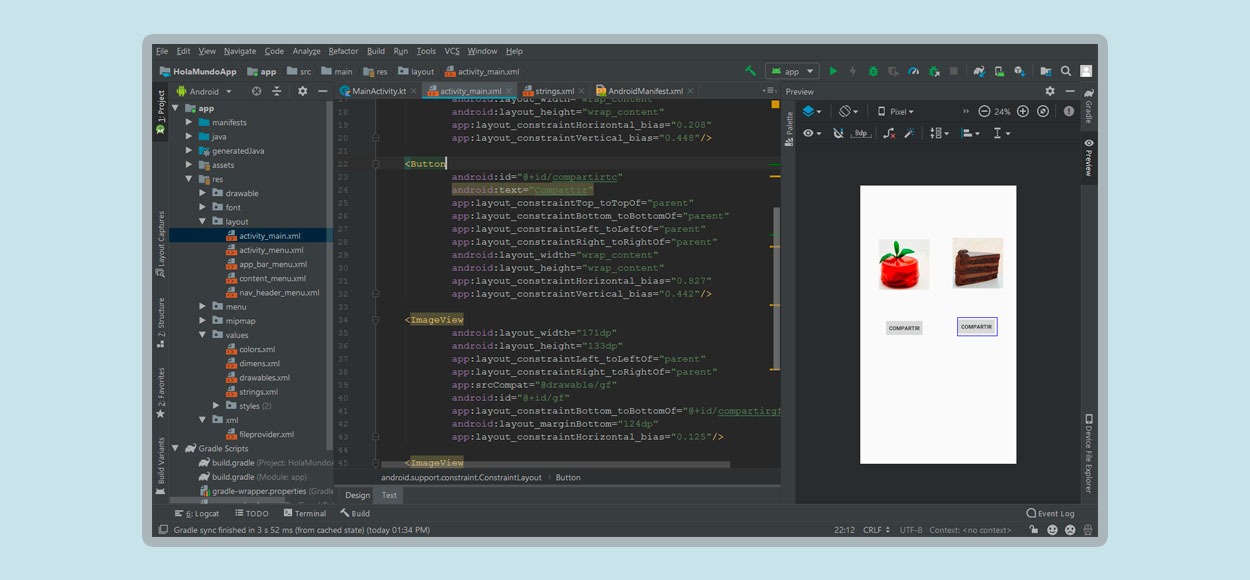Click Collapse All icon in Project panel
Image resolution: width=1250 pixels, height=580 pixels.
(x=277, y=91)
